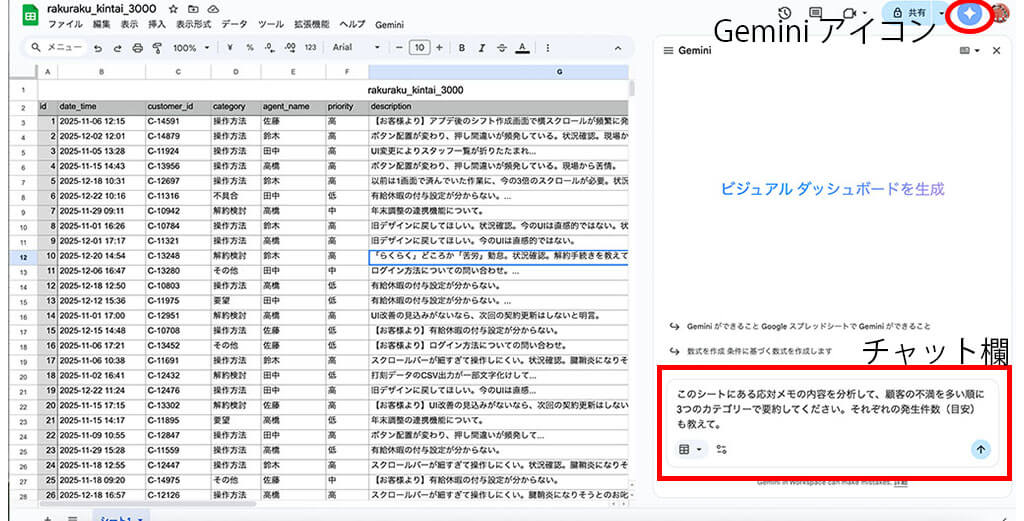
Task: Send the Gemini chat prompt
Action: click(x=980, y=449)
